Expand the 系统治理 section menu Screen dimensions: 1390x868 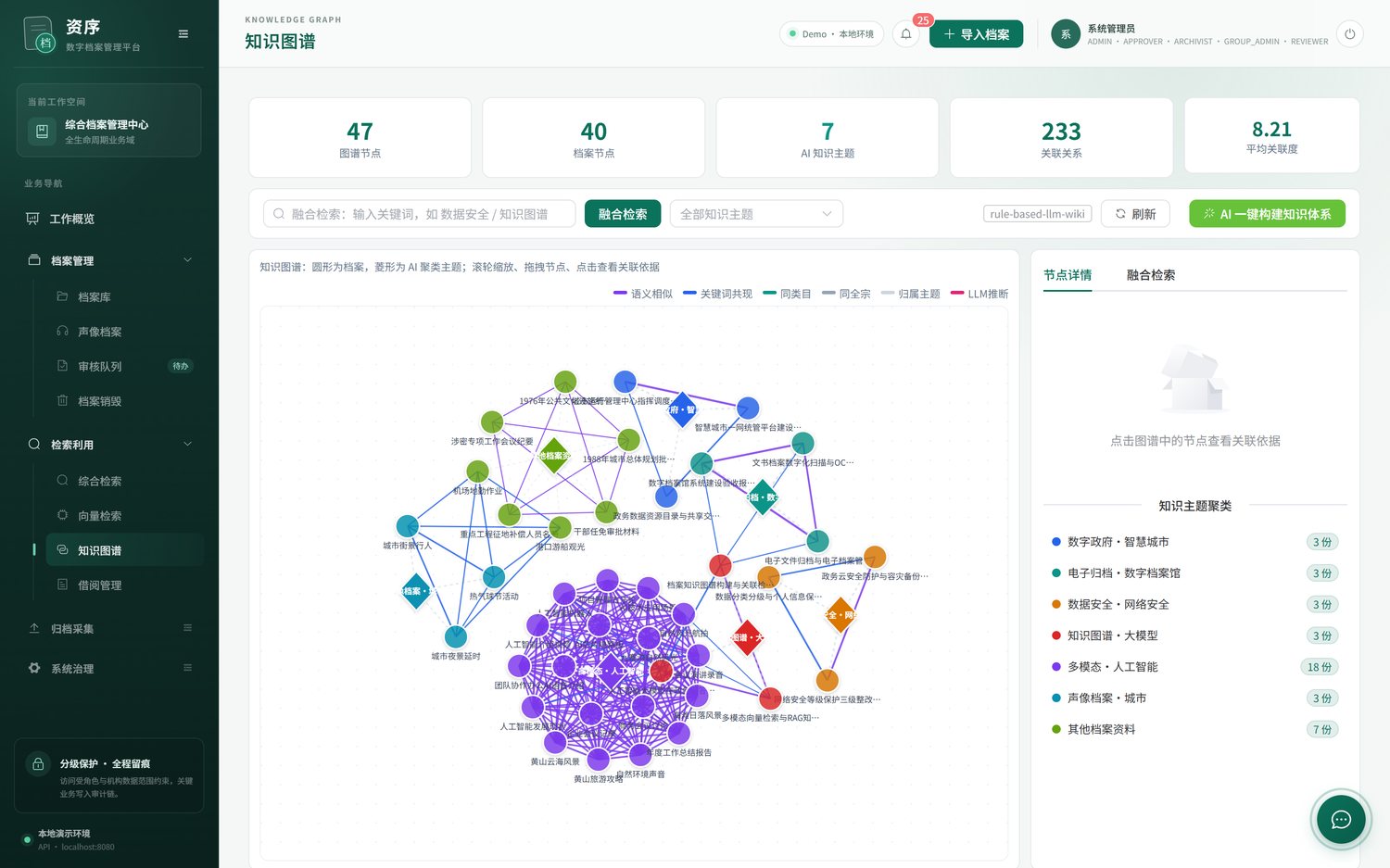187,668
